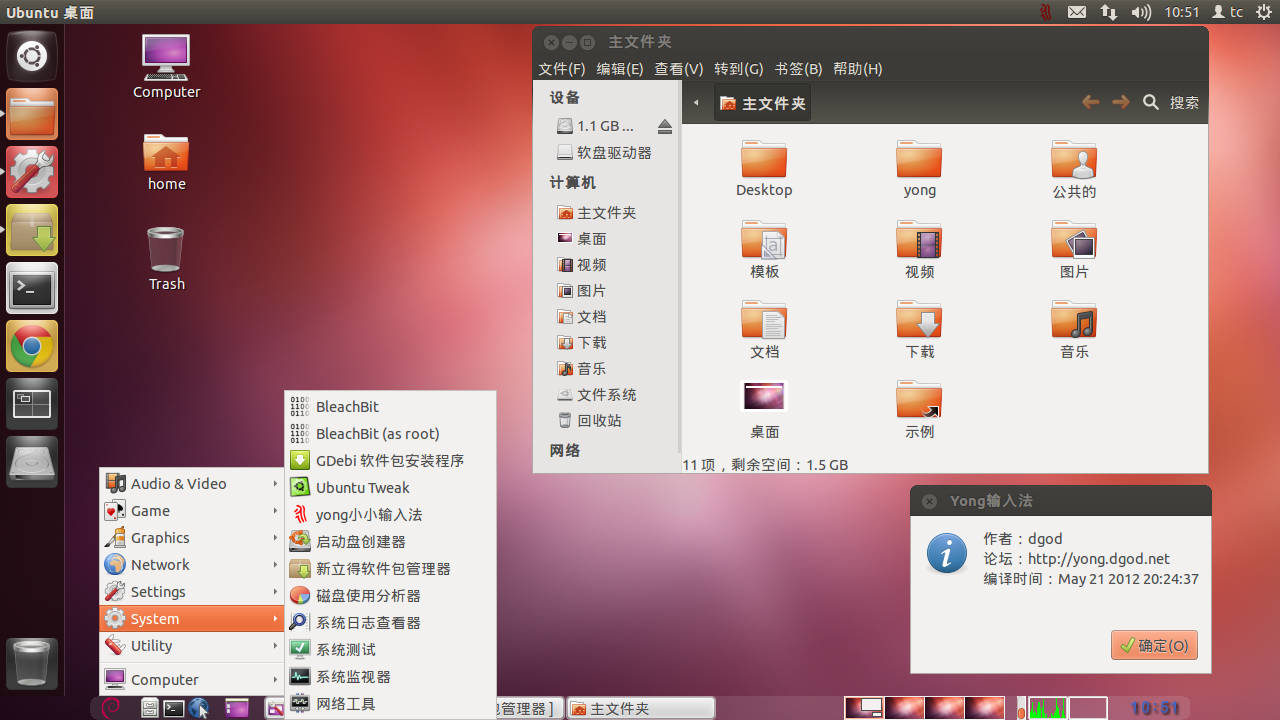This screenshot has width=1280, height=720.
Task: Open the 公共的 folder
Action: (1075, 169)
